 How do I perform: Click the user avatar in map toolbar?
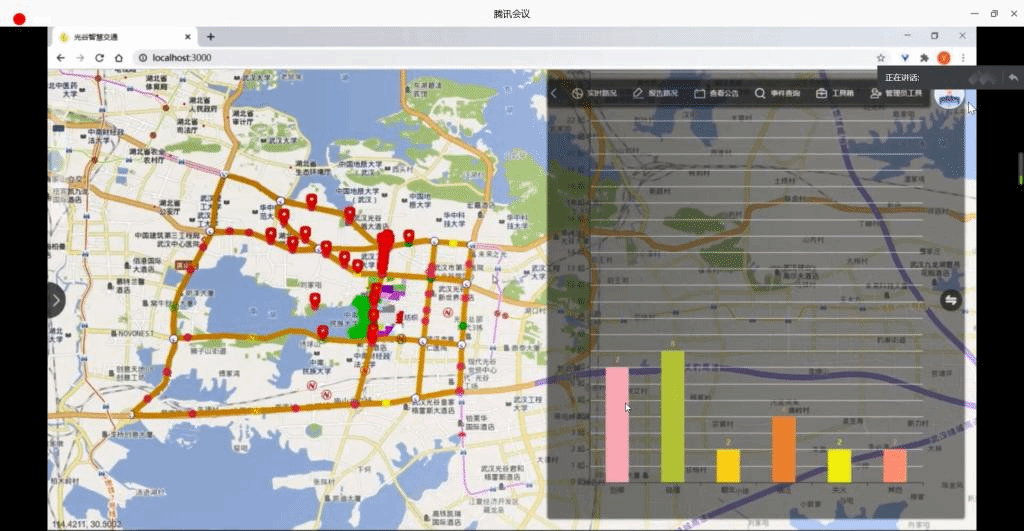pyautogui.click(x=948, y=96)
